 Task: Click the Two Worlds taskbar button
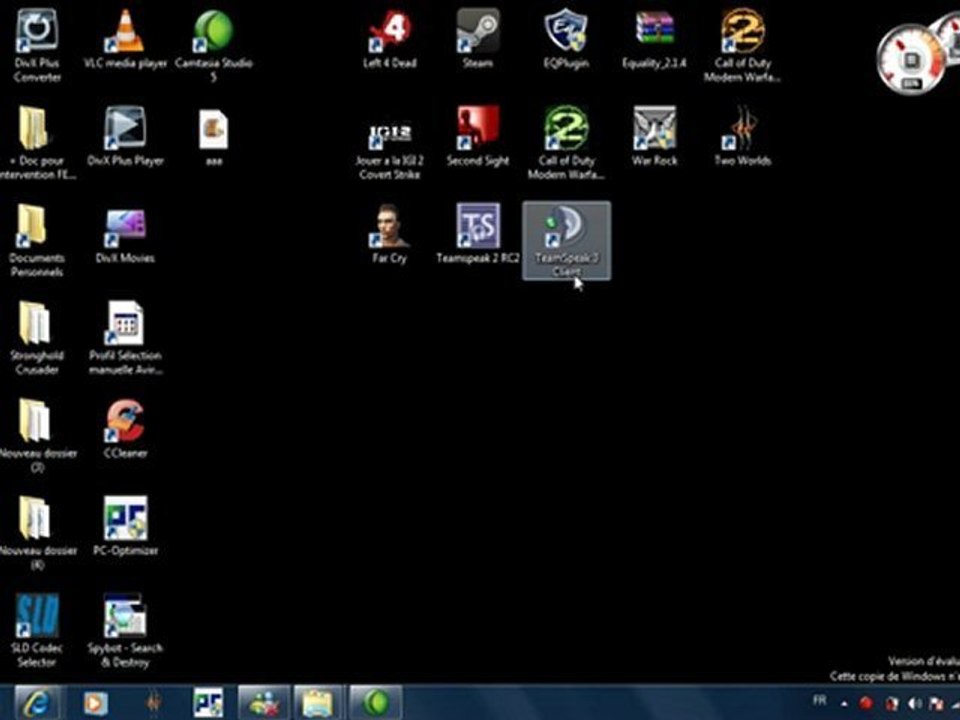click(153, 703)
